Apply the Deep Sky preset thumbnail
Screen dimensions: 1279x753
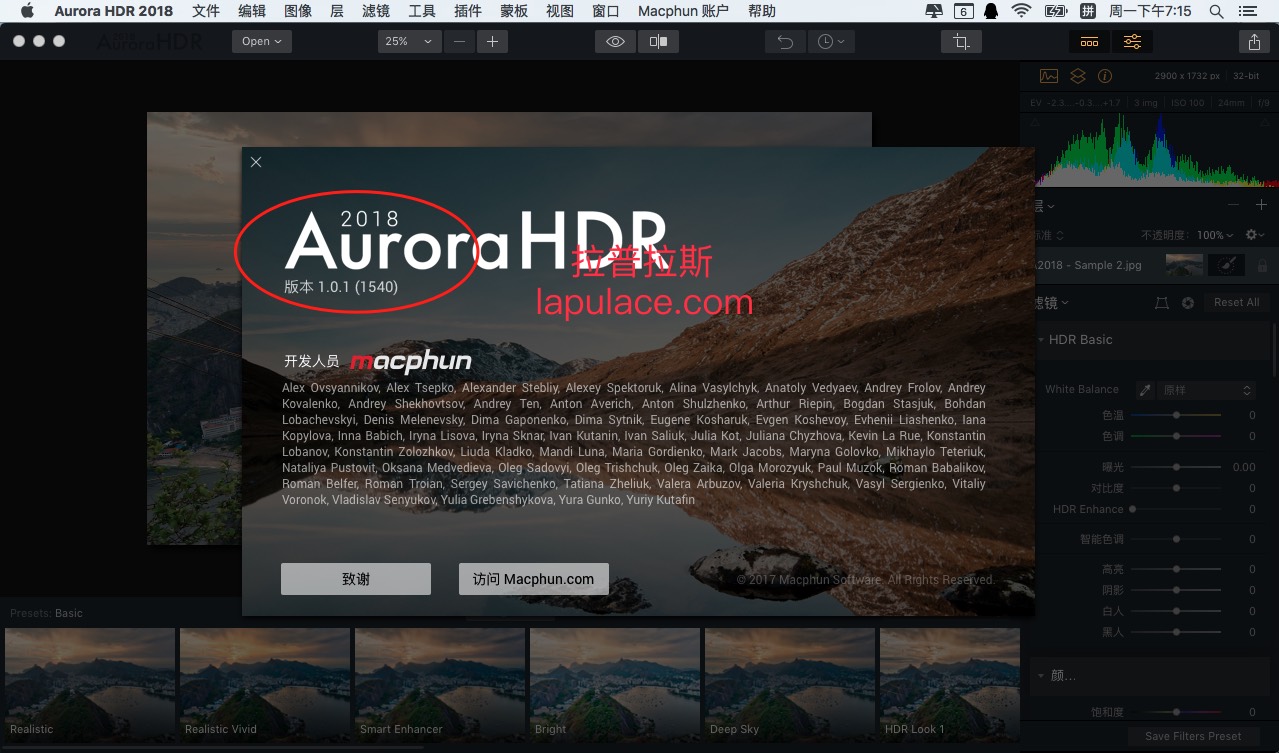pos(790,683)
